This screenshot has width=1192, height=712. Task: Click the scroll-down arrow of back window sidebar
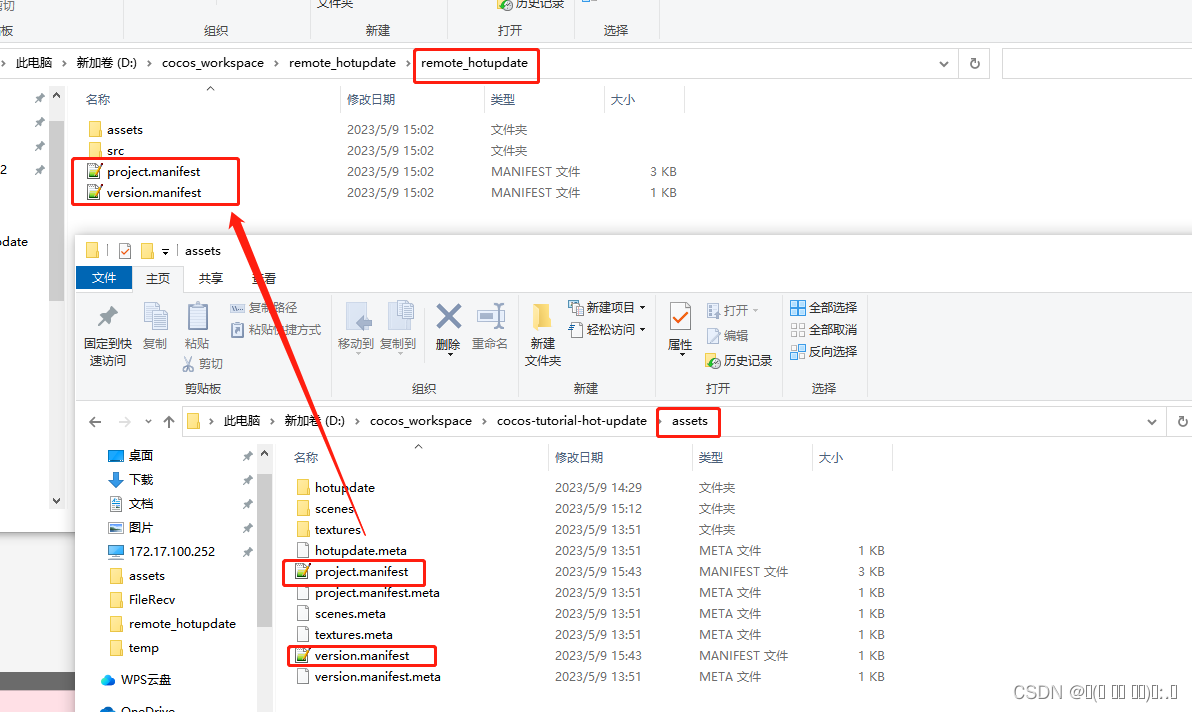(x=56, y=501)
